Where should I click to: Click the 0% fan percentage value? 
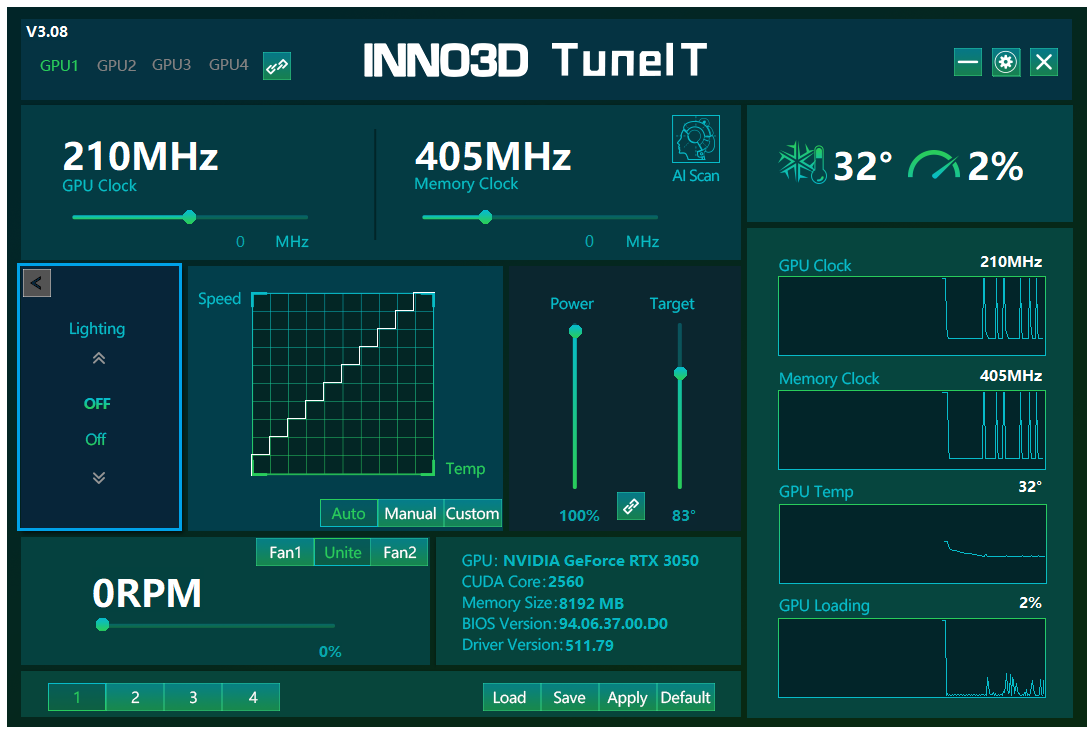click(x=330, y=652)
